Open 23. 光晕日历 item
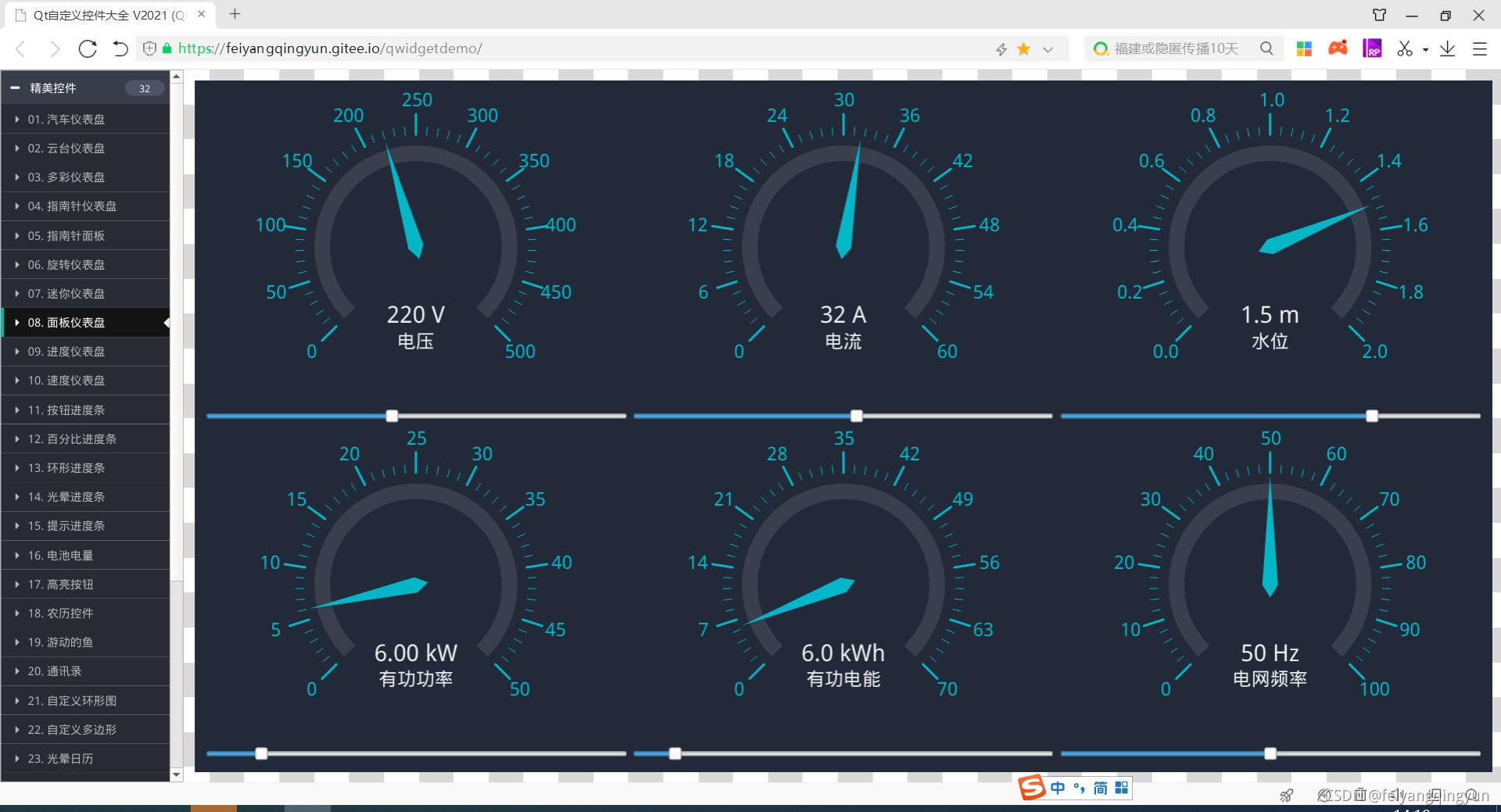Screen dimensions: 1501x812 [x=84, y=758]
